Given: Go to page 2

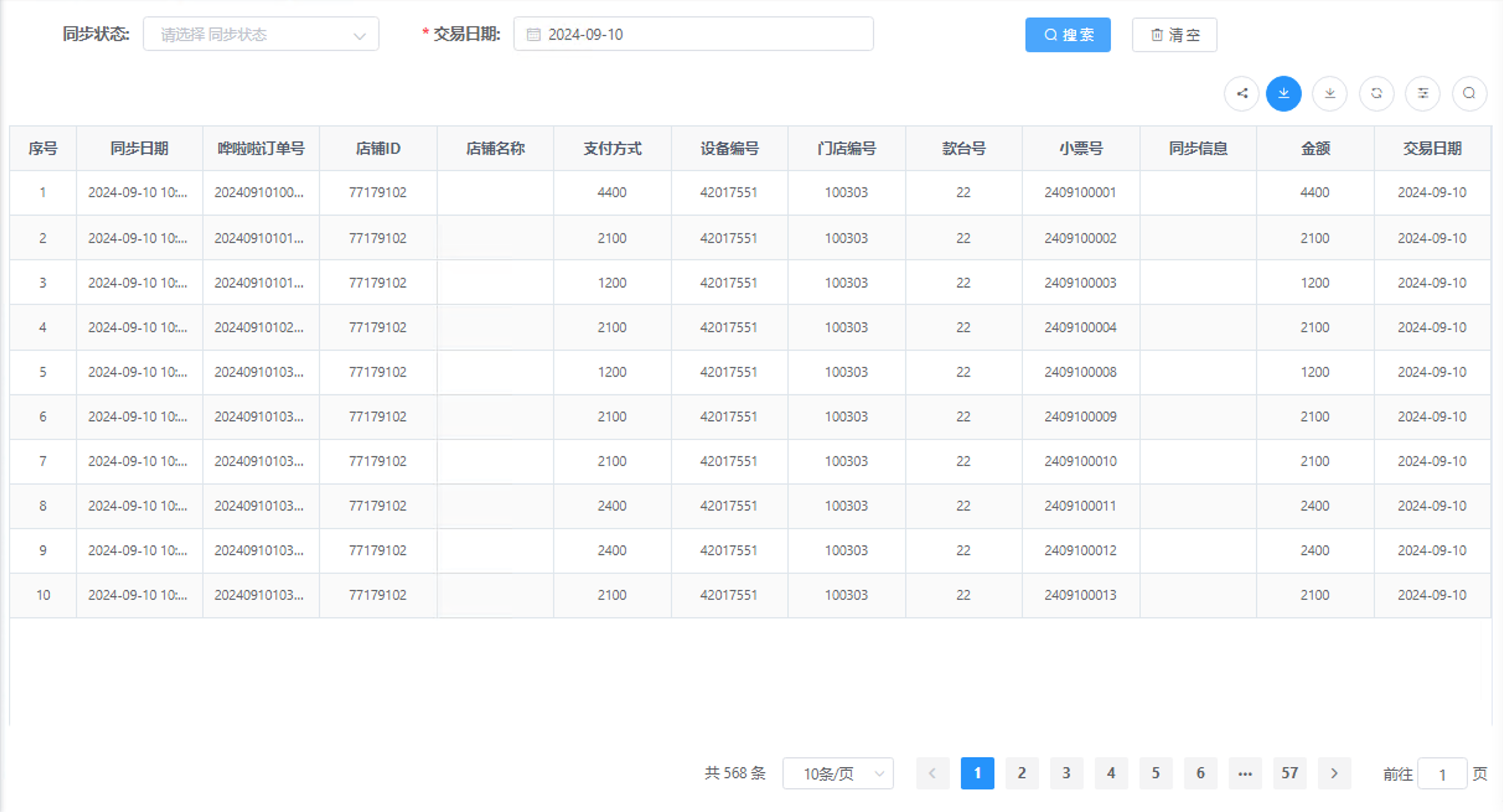Looking at the screenshot, I should coord(1022,773).
